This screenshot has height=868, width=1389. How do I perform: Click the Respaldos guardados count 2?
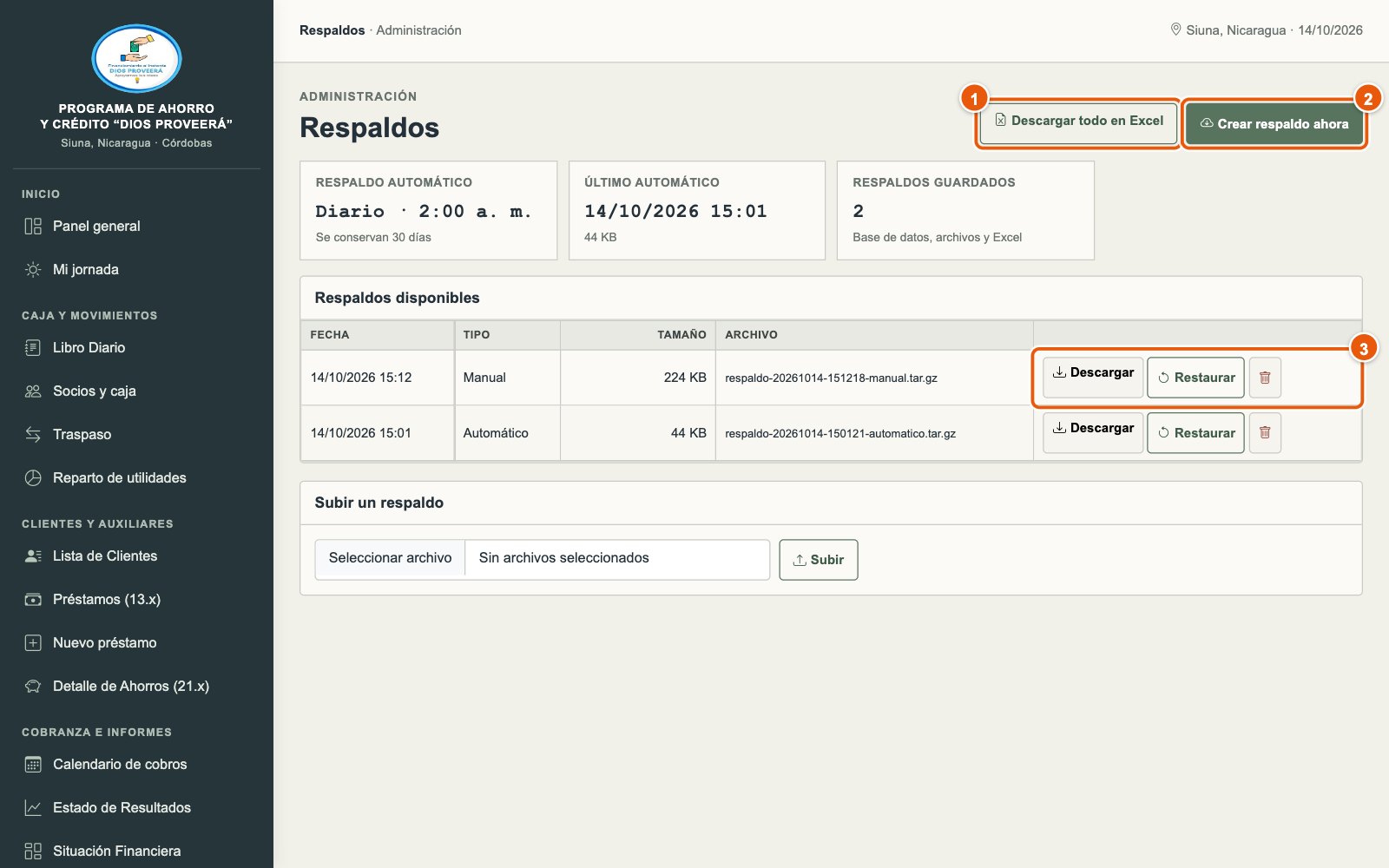click(858, 212)
